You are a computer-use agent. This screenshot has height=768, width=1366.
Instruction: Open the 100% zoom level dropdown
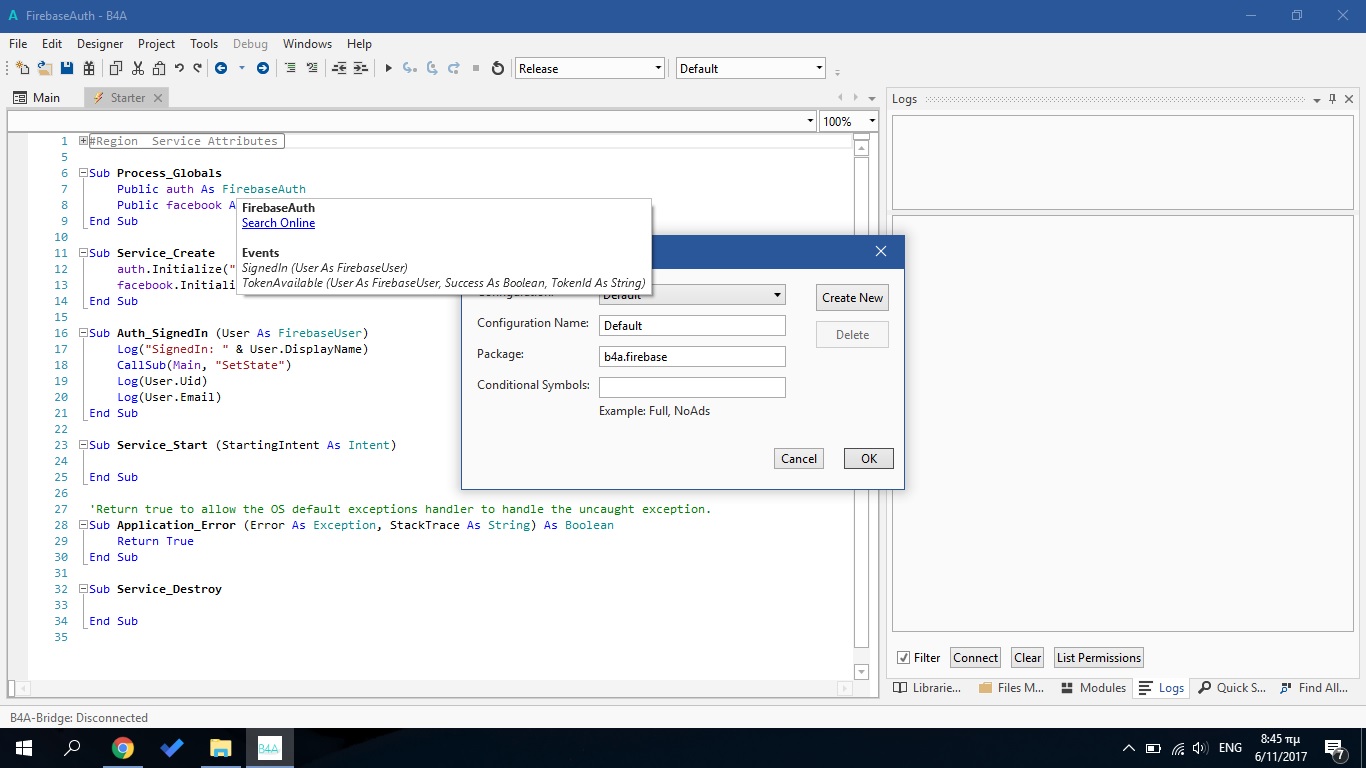849,121
